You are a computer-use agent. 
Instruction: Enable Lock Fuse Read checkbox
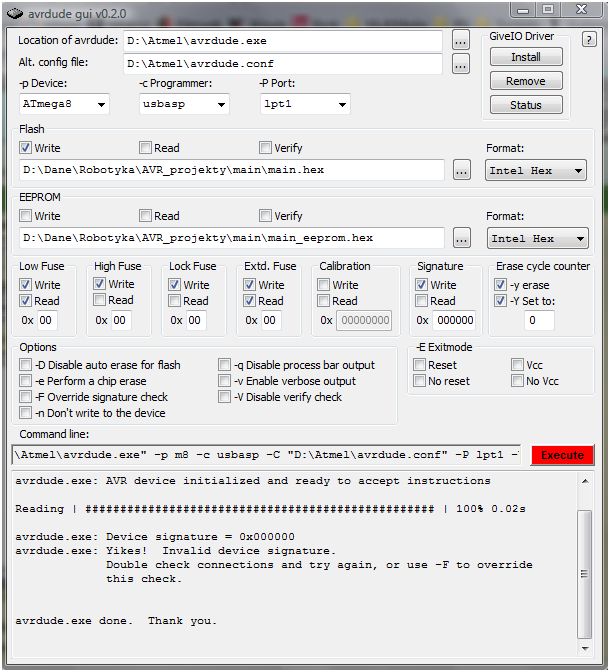click(x=174, y=301)
